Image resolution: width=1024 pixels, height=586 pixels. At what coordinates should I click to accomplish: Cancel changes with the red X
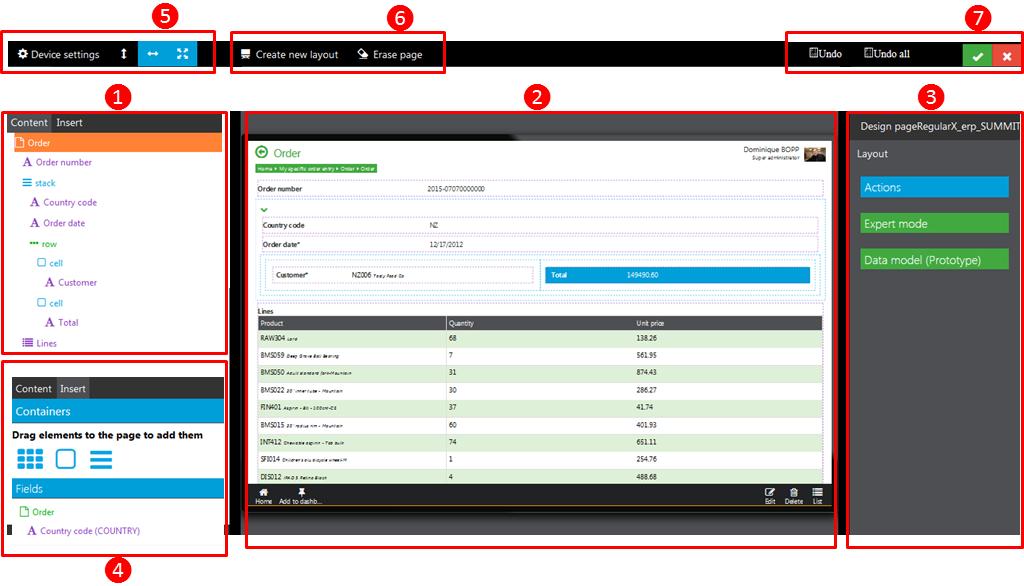(x=1006, y=56)
